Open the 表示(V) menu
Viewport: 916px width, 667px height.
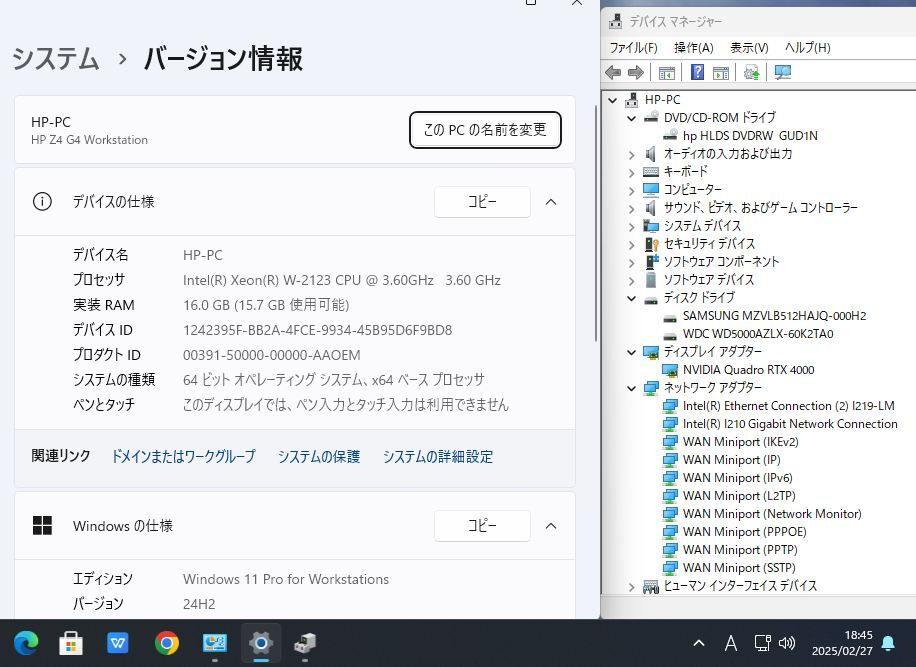pos(748,47)
